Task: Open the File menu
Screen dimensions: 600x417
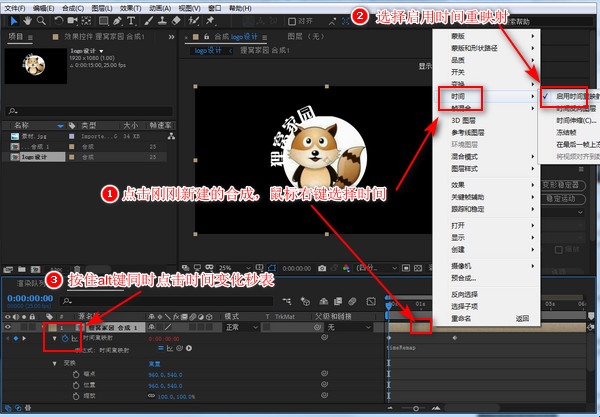Action: point(15,8)
